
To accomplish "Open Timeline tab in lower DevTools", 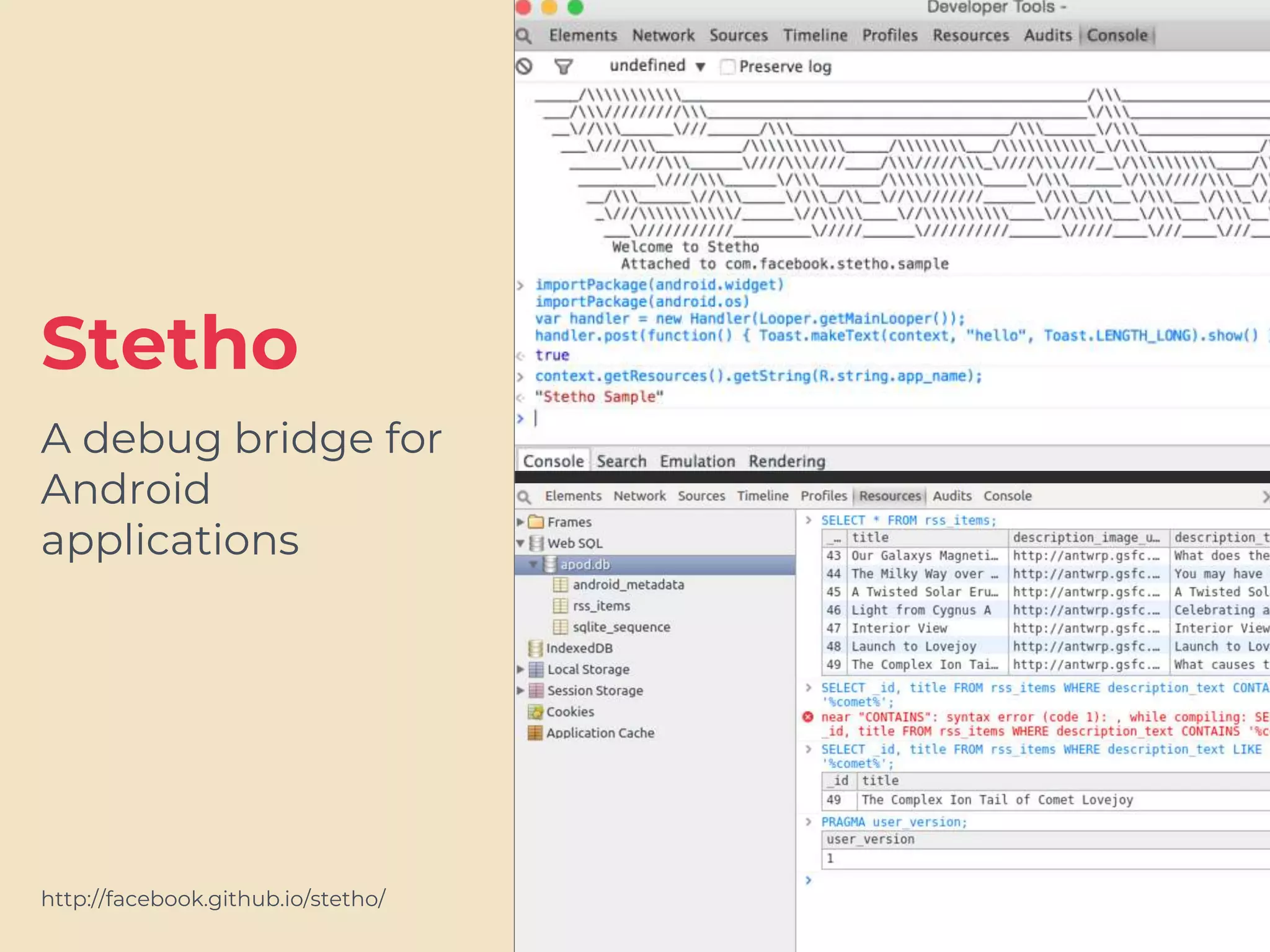I will [x=763, y=496].
